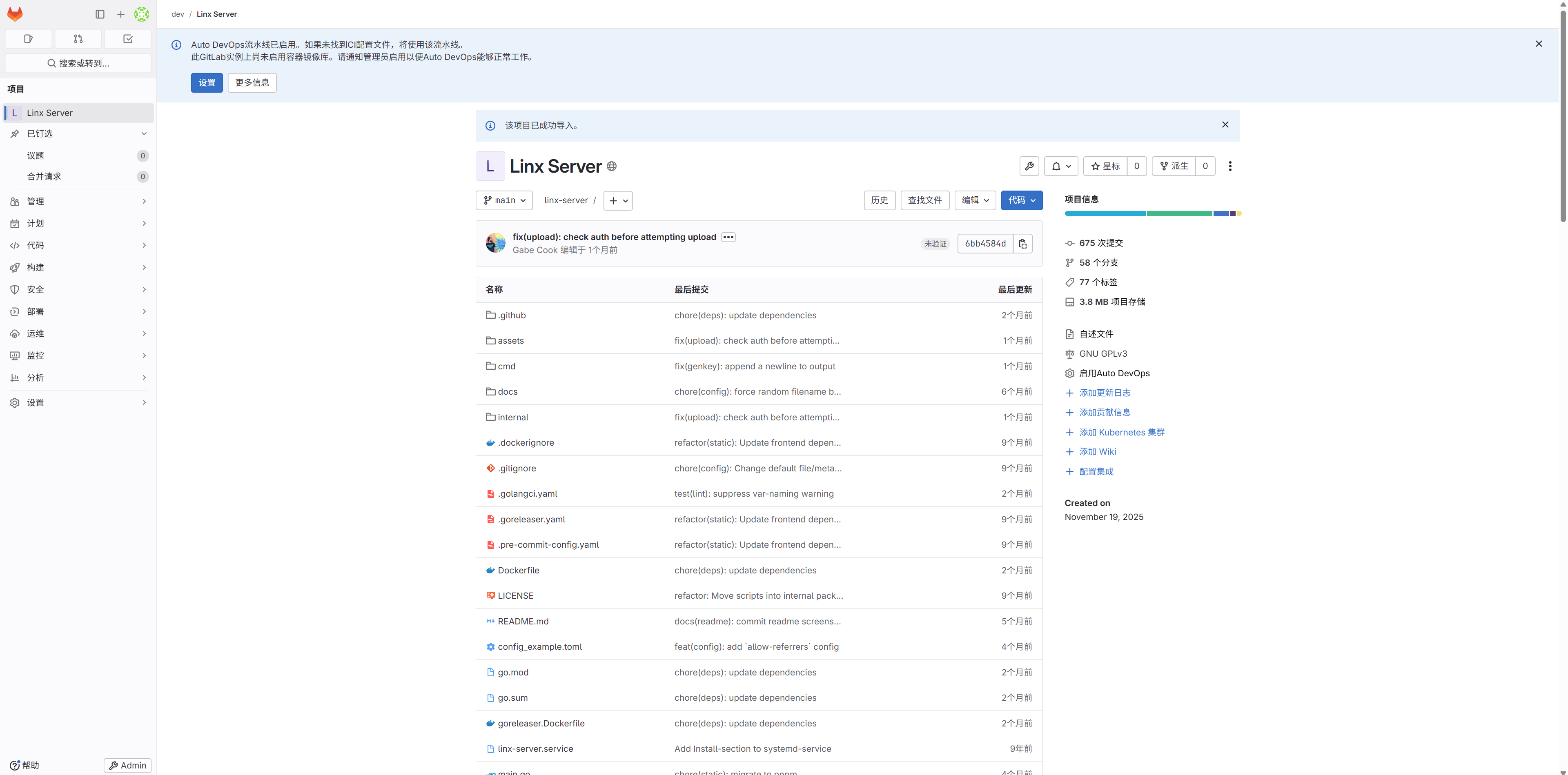Image resolution: width=1568 pixels, height=775 pixels.
Task: Expand the 构建 sidebar menu
Action: (78, 268)
